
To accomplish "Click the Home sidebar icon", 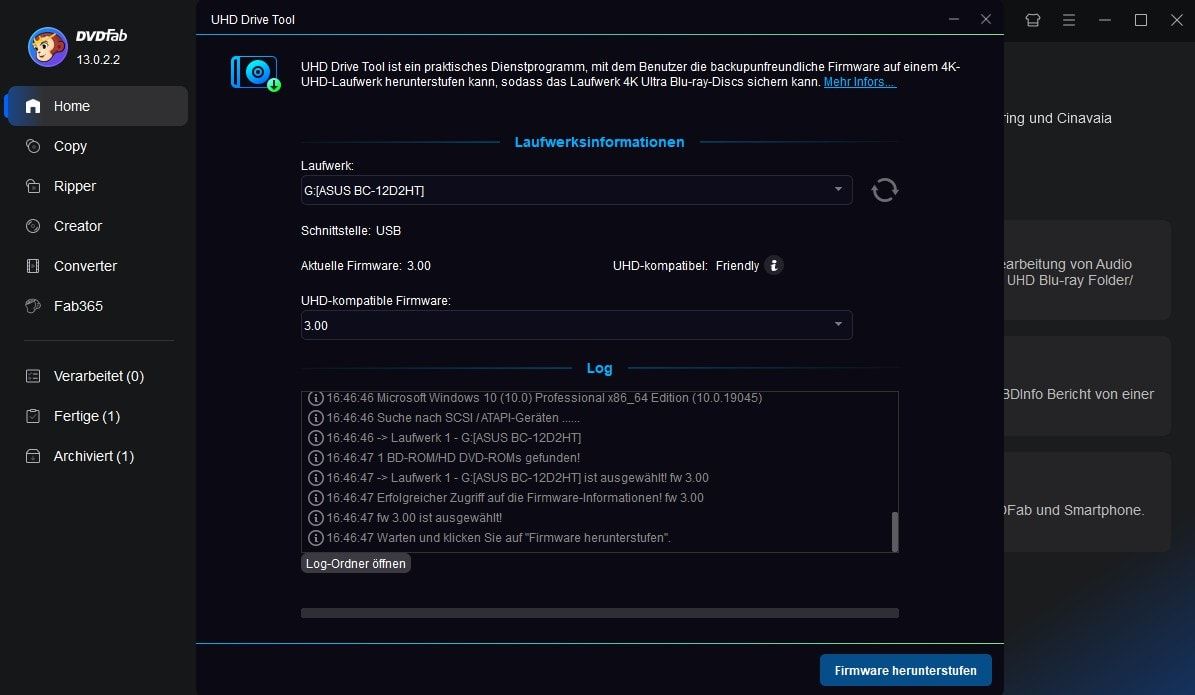I will 33,106.
